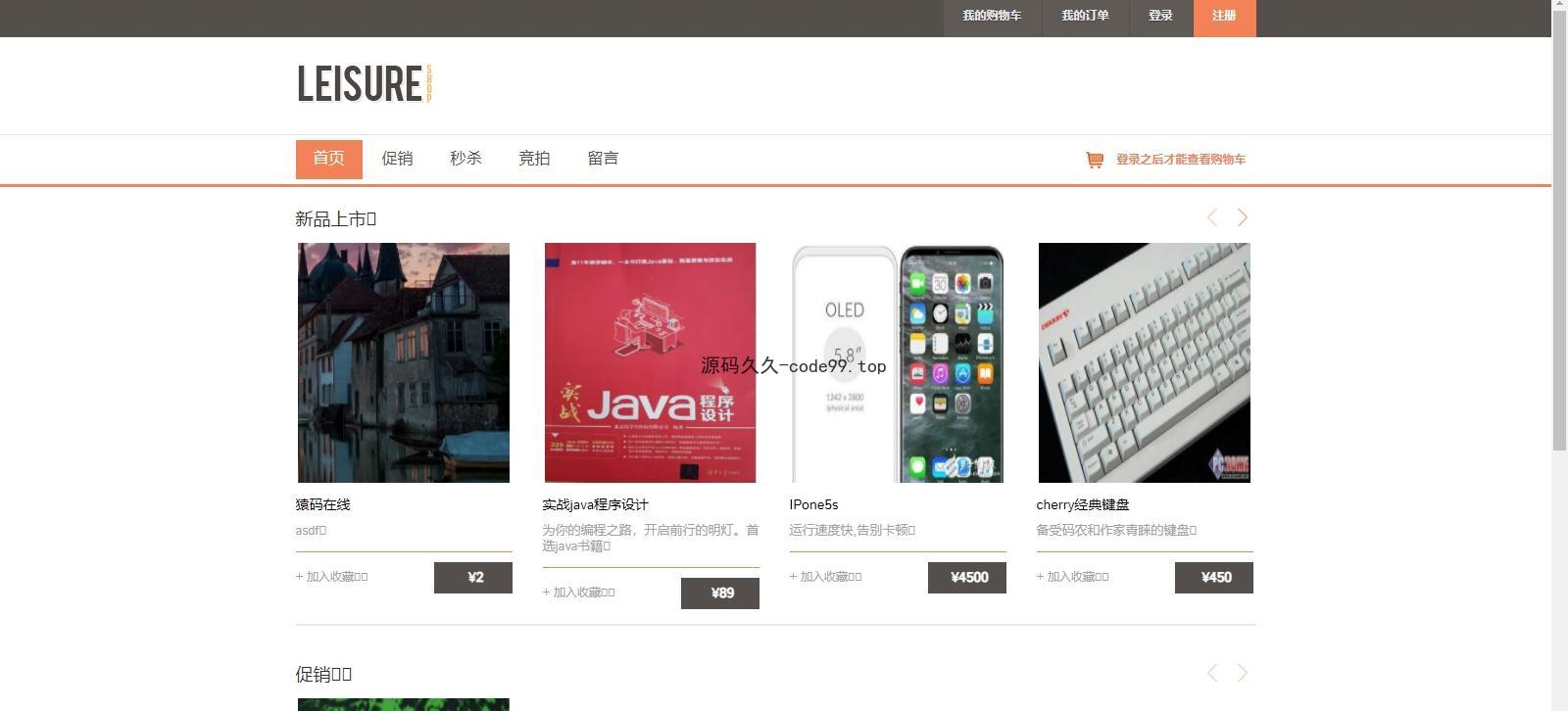Show previous items in 促销 carousel

[x=1212, y=673]
